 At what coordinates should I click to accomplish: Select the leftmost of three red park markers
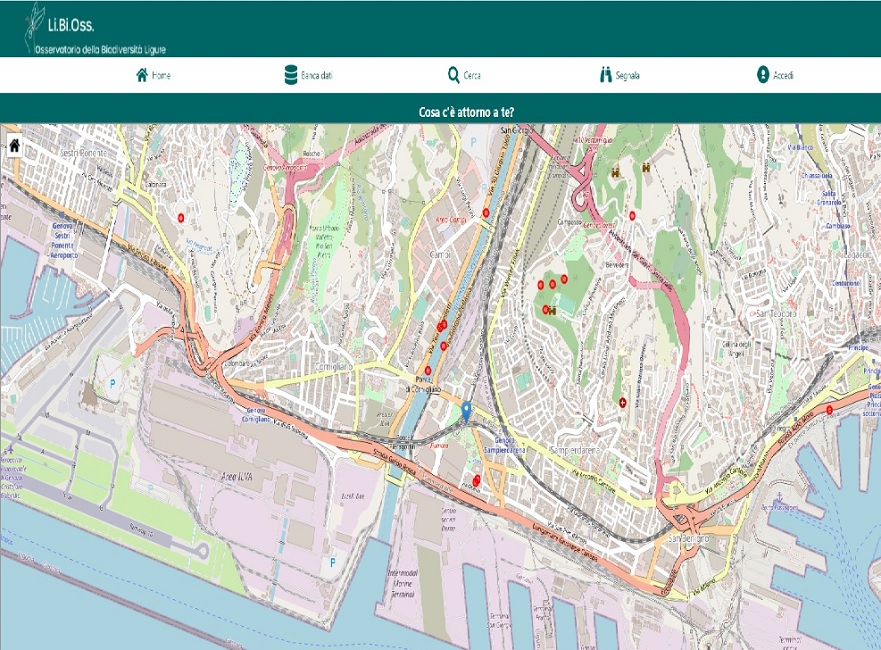541,285
